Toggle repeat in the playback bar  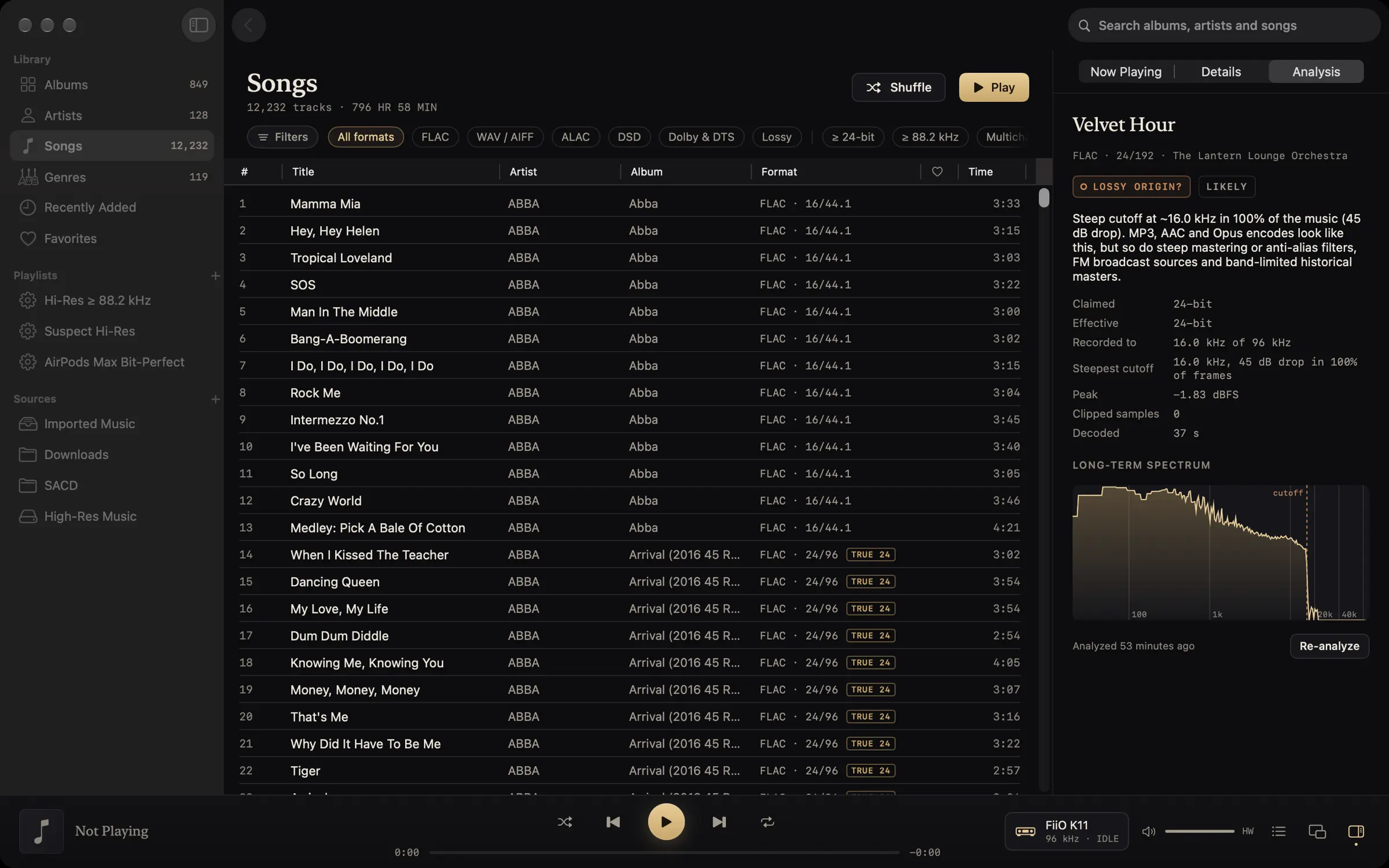[767, 822]
